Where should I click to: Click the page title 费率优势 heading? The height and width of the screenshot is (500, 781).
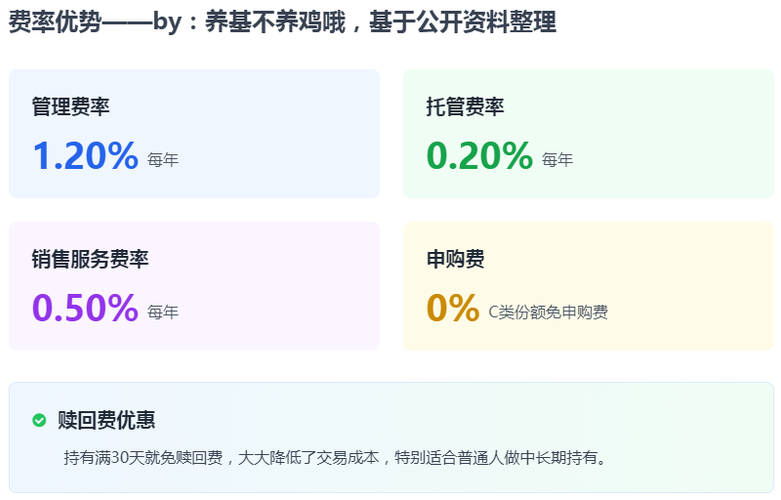click(282, 23)
